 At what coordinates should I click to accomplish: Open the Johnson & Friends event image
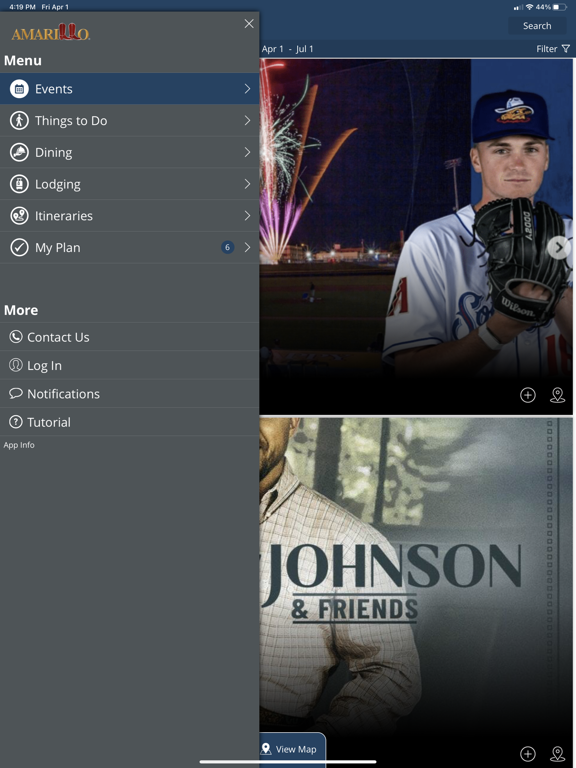point(416,593)
